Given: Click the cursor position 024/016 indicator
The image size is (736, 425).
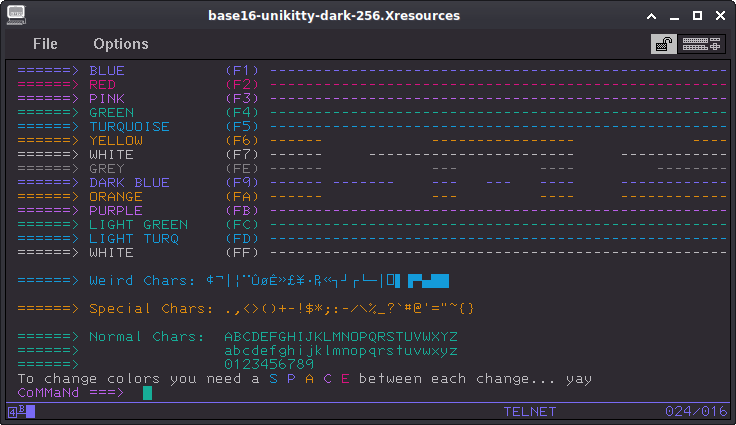Looking at the screenshot, I should pos(696,412).
